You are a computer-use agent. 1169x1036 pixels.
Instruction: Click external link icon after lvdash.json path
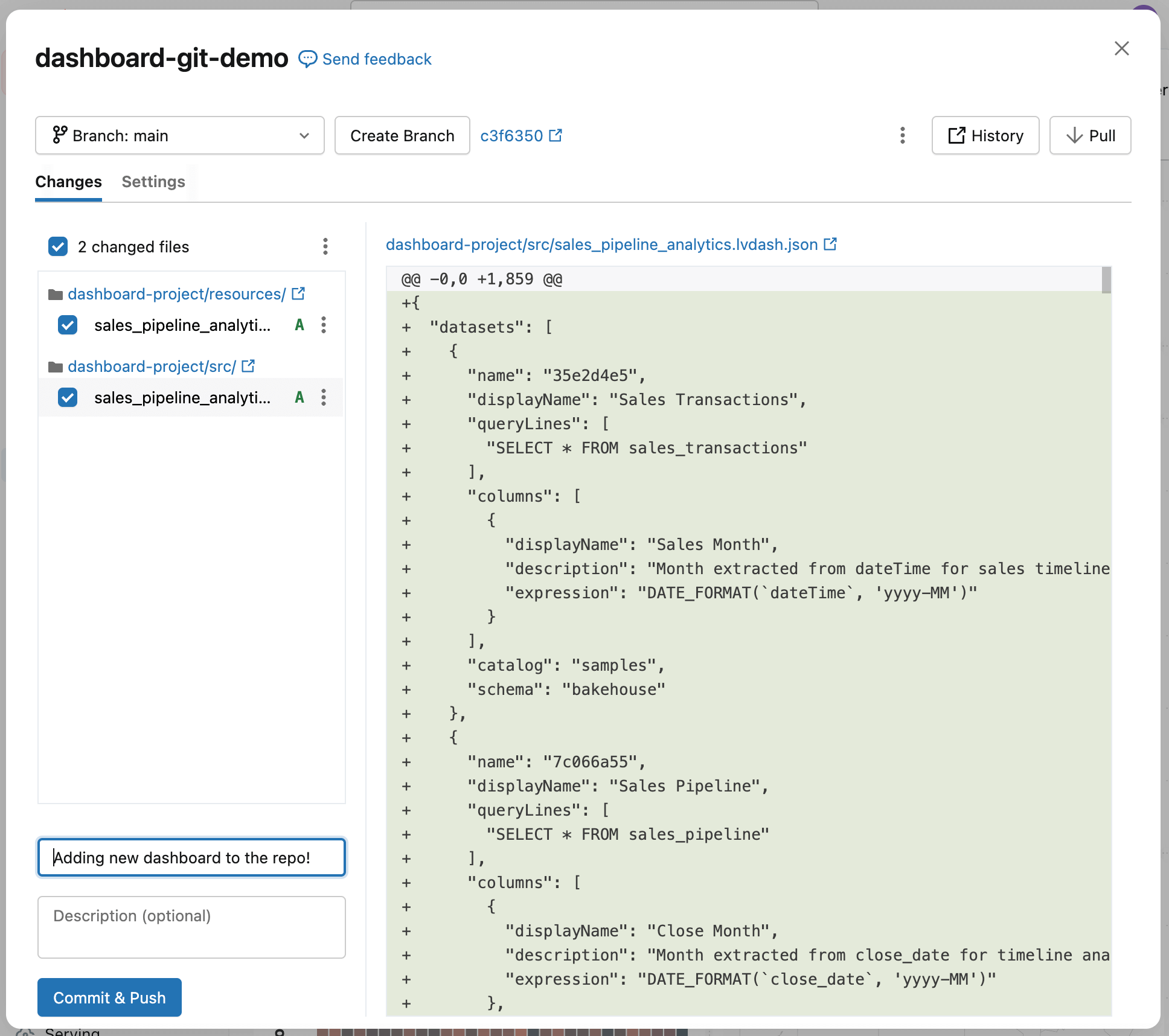(x=830, y=244)
